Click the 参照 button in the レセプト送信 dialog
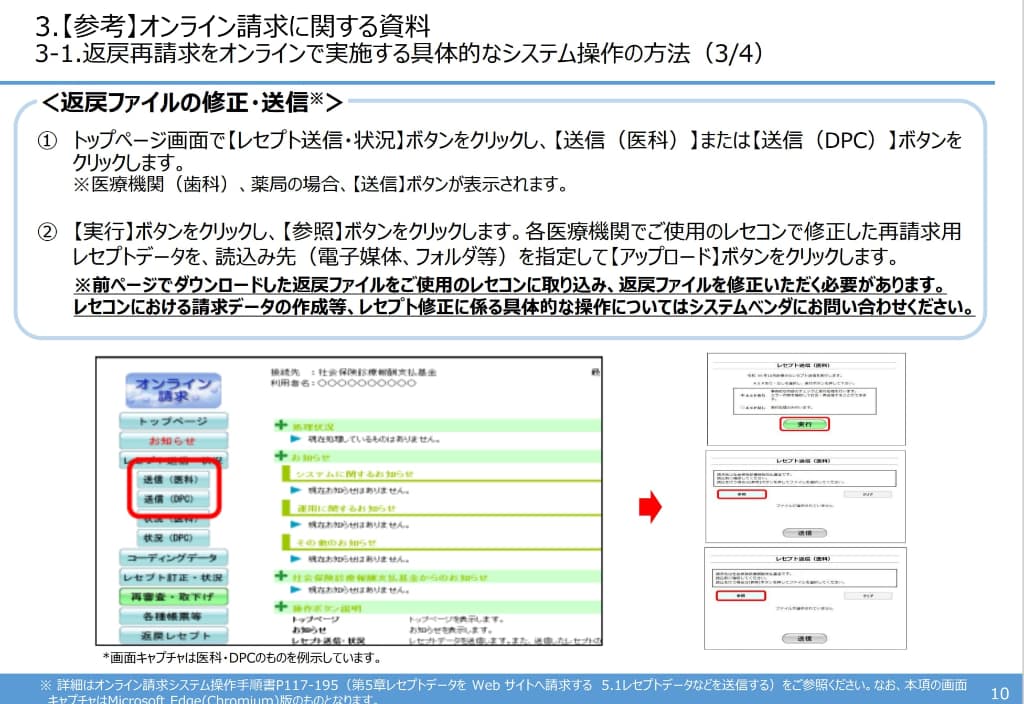1024x704 pixels. pyautogui.click(x=740, y=494)
